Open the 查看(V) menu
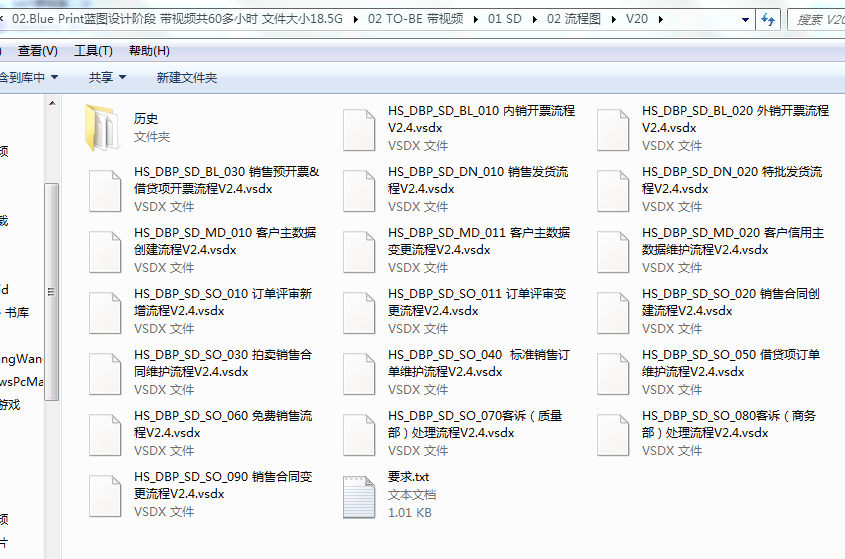 coord(37,51)
